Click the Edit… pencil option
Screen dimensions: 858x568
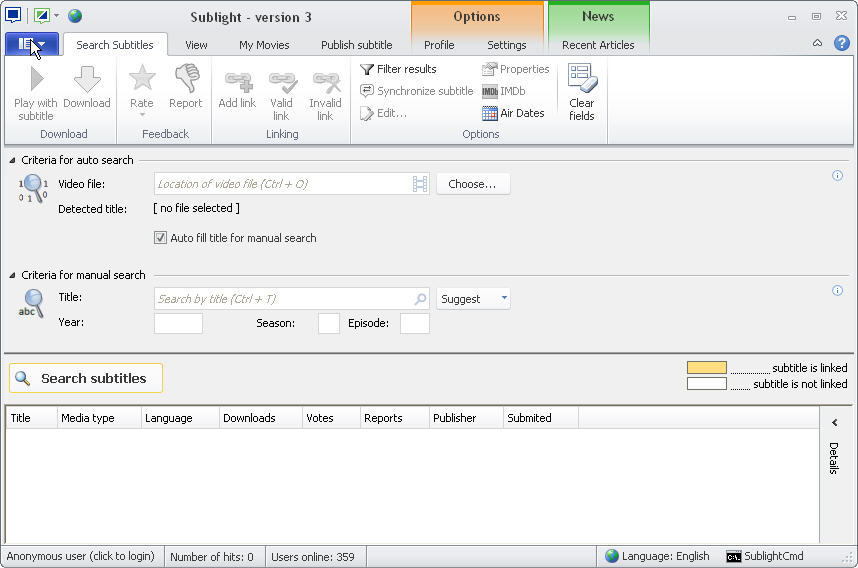384,113
